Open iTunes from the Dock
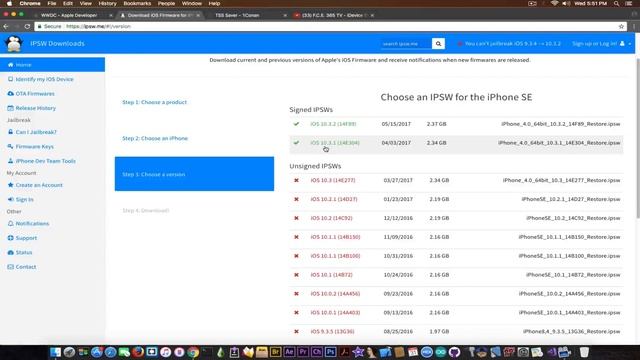The image size is (640, 360). tap(165, 352)
